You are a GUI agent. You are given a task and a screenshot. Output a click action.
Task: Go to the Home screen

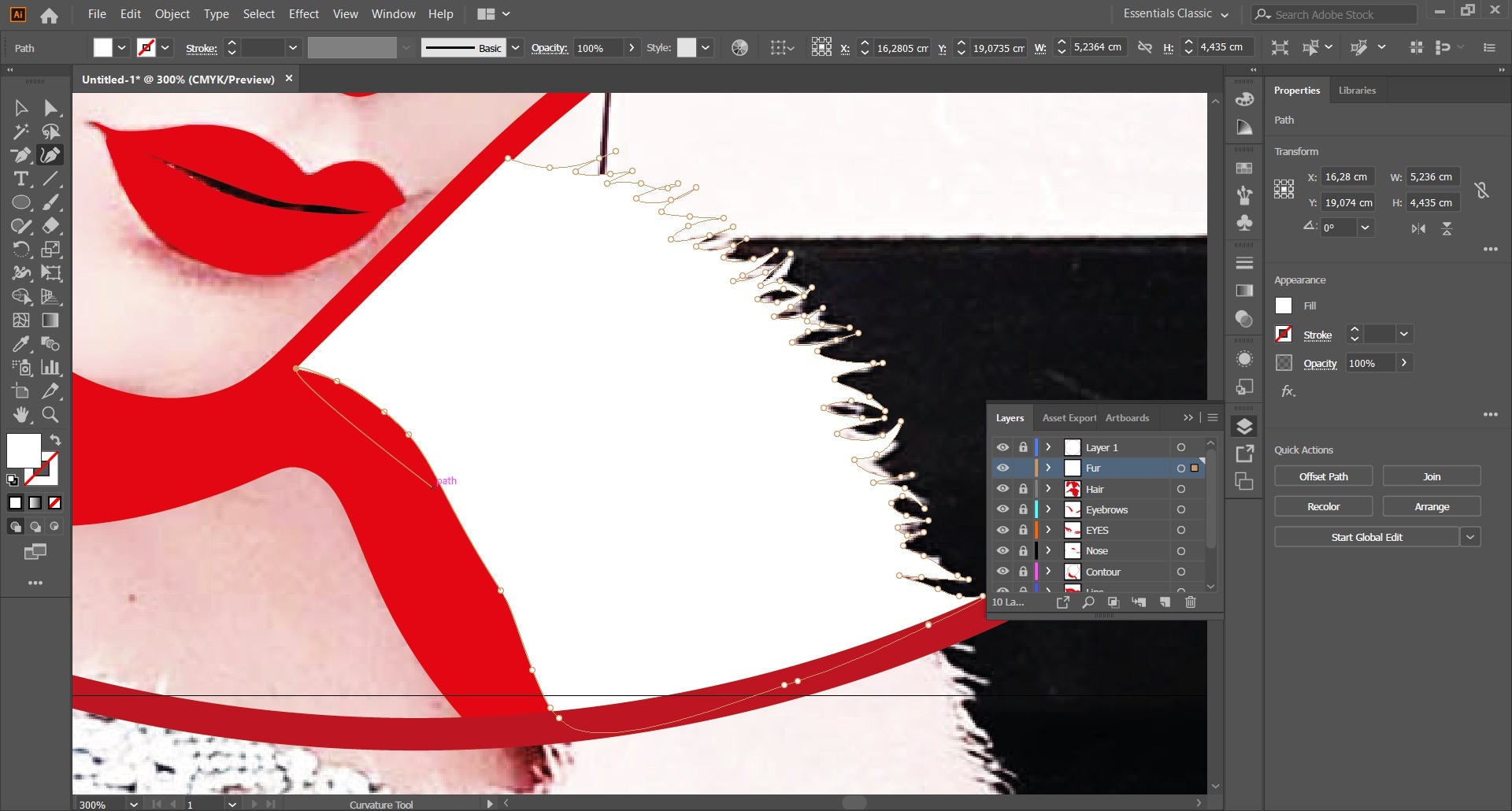[x=49, y=15]
